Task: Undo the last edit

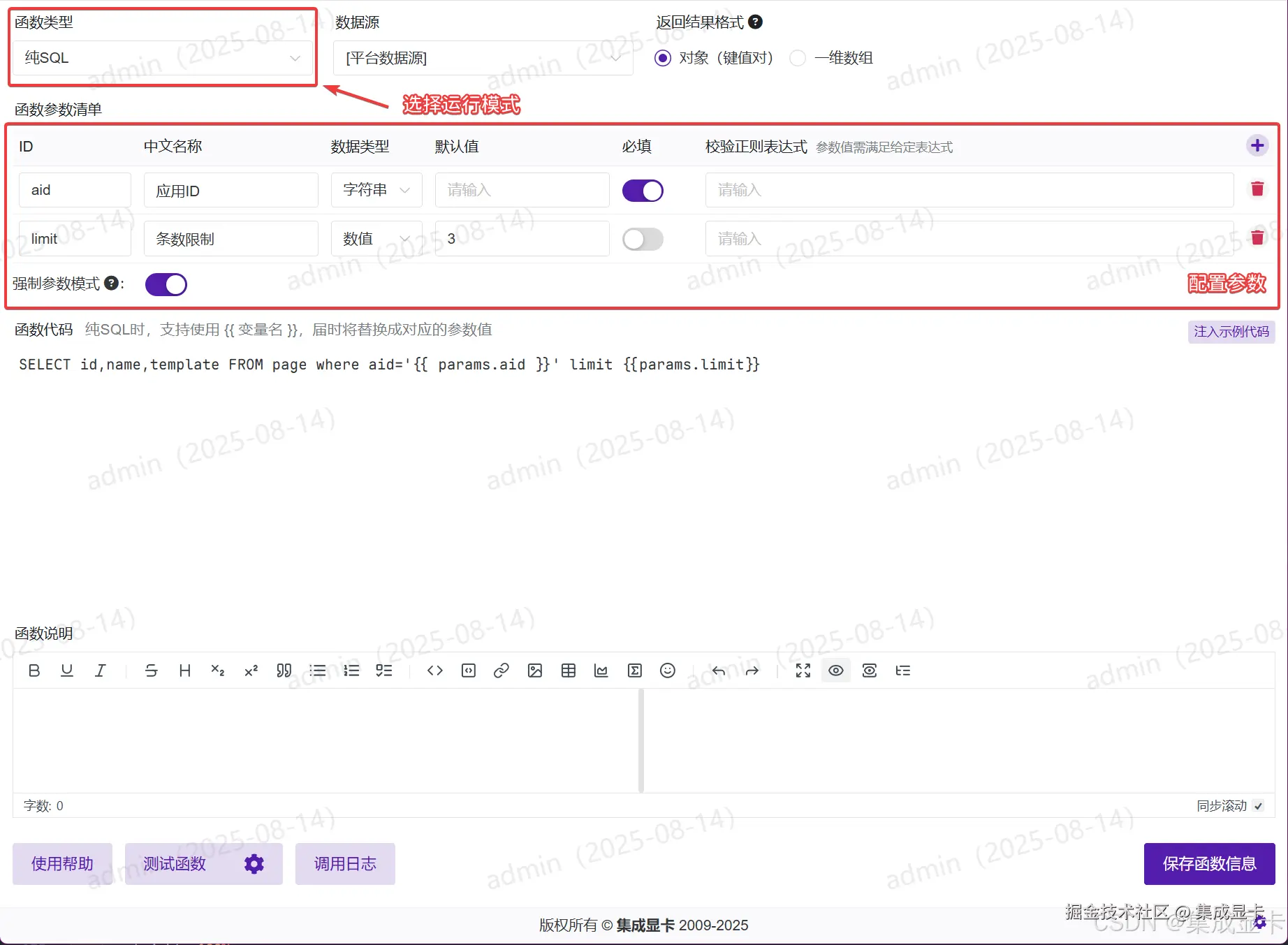Action: coord(718,671)
